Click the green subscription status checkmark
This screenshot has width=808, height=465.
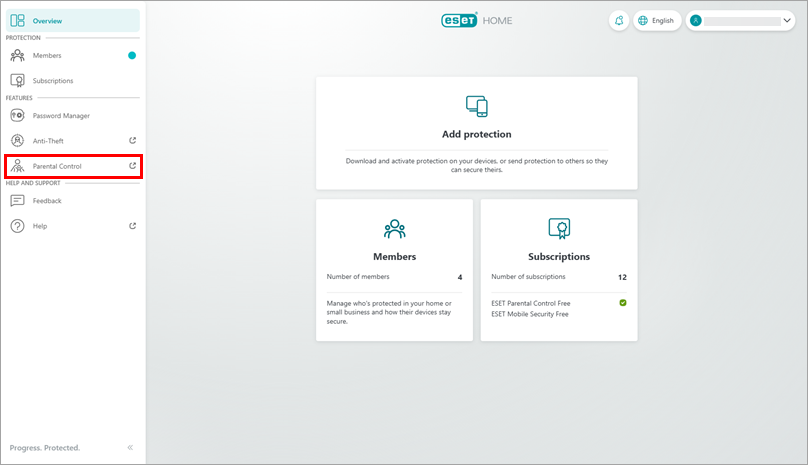[622, 302]
